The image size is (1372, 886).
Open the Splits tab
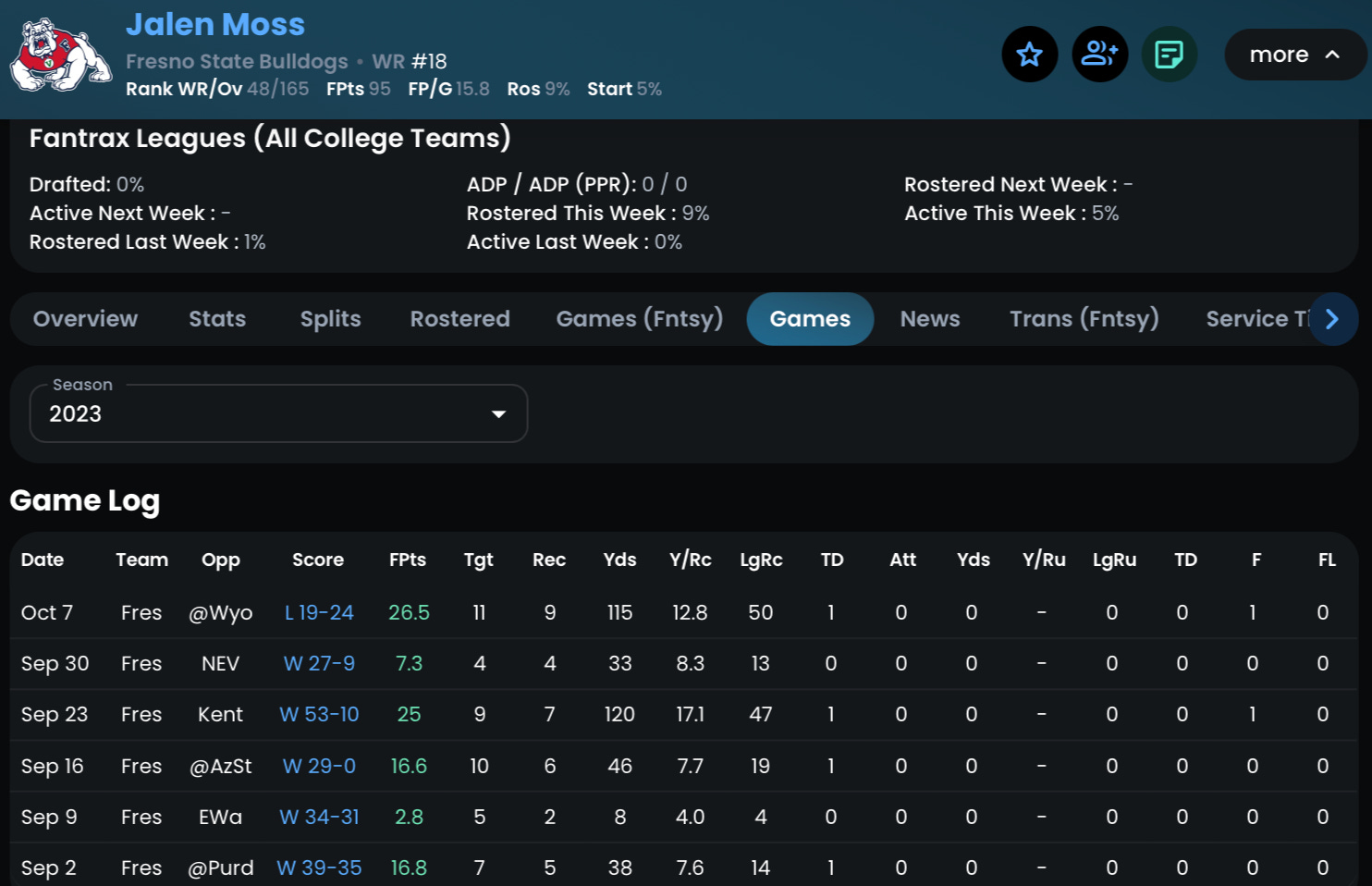click(x=330, y=319)
